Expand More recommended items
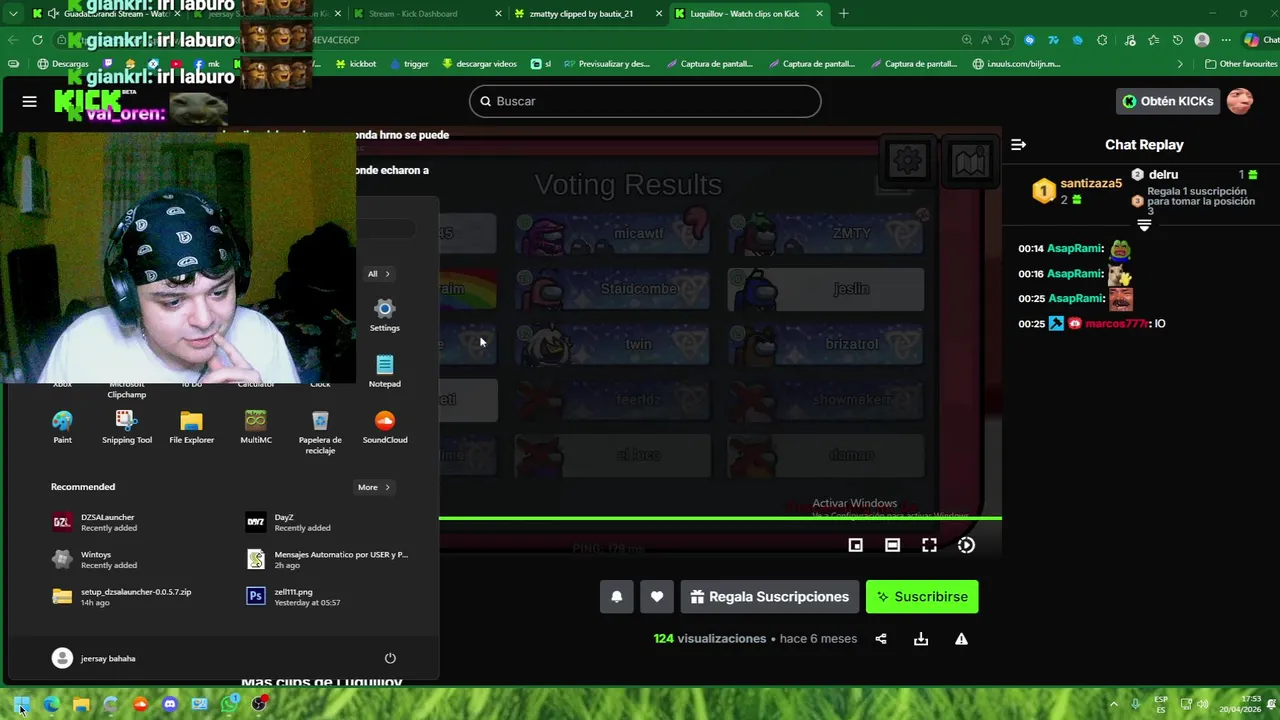 coord(374,487)
